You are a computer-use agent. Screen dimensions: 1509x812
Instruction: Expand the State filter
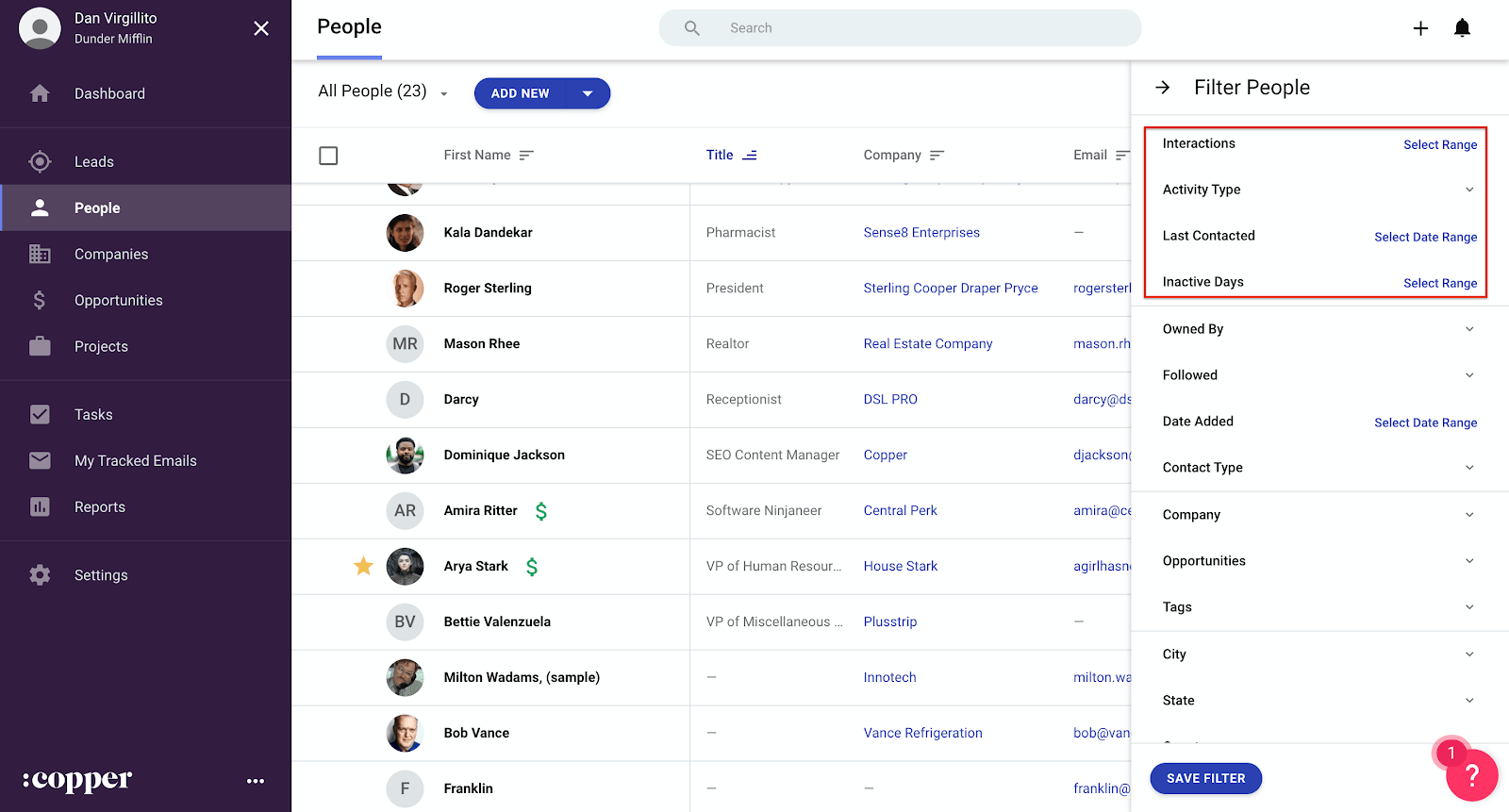[x=1469, y=701]
